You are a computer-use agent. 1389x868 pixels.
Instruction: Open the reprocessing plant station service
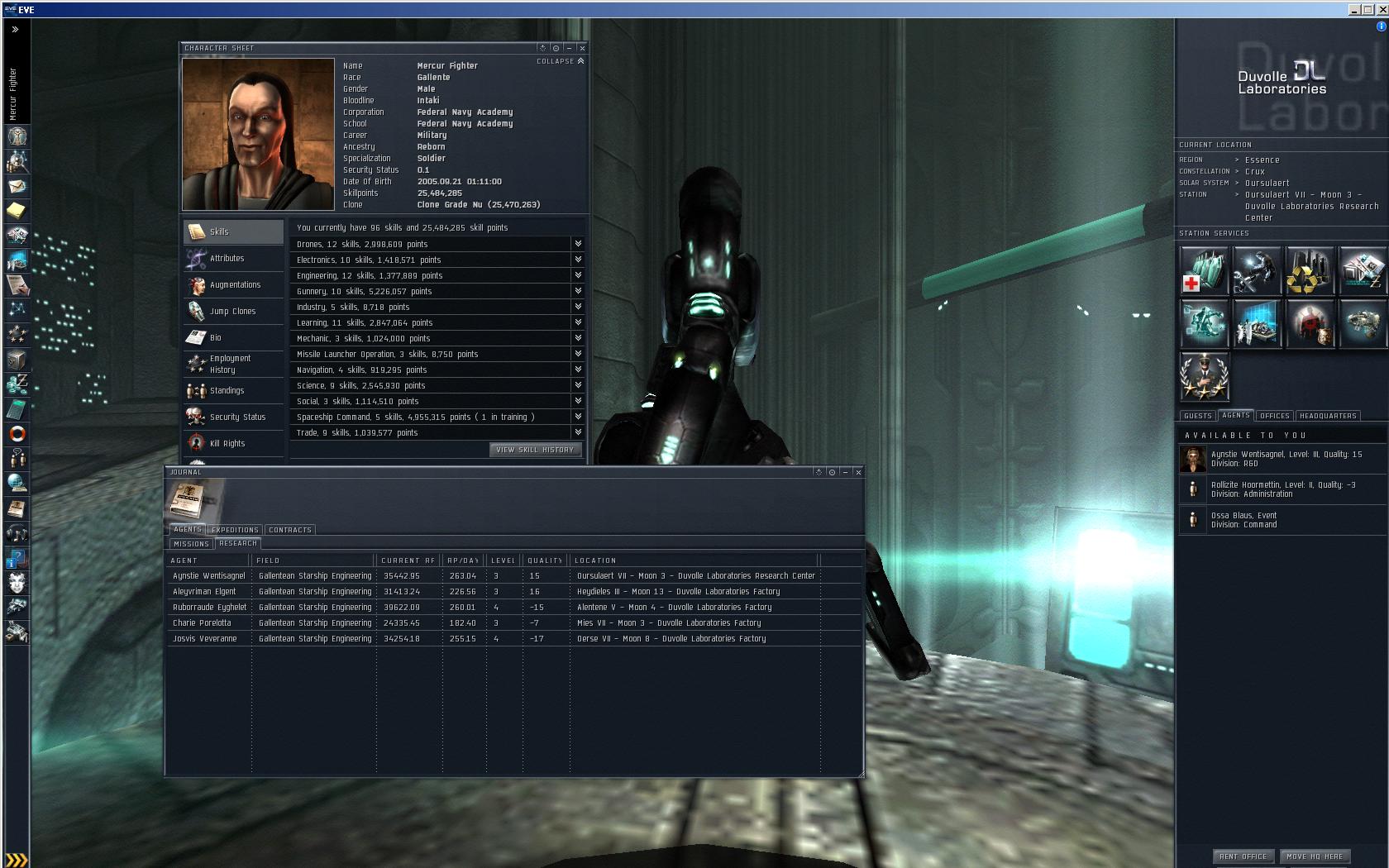tap(1310, 271)
